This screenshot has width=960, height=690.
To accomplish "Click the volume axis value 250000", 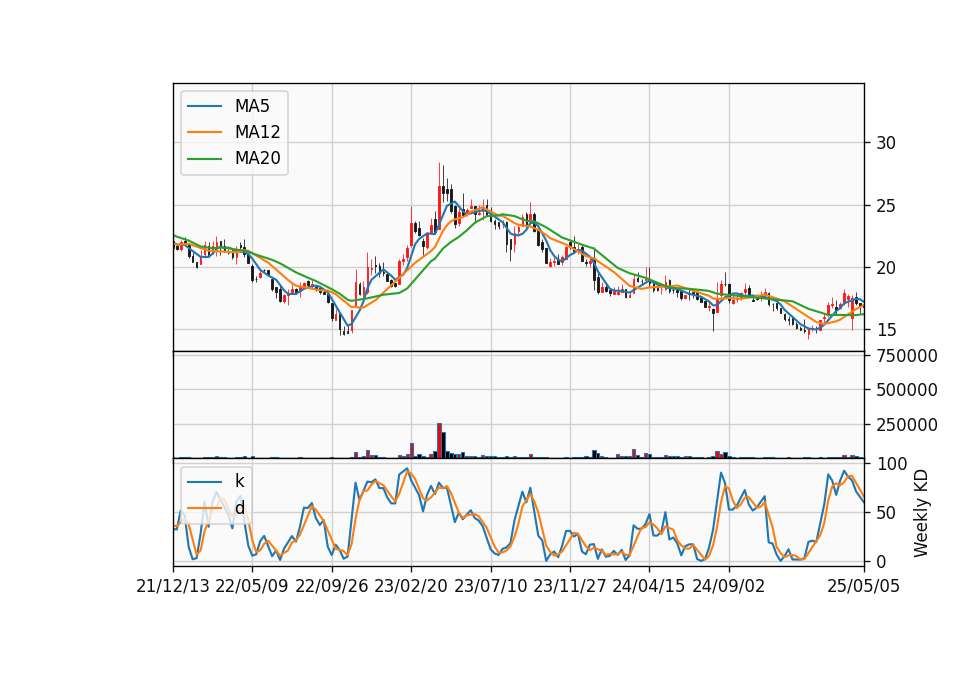I will (x=907, y=425).
